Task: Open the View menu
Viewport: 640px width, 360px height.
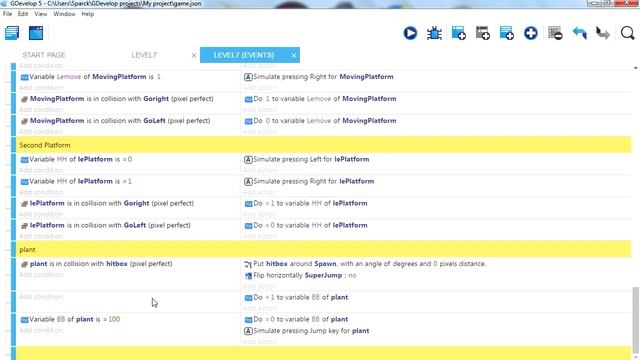Action: point(40,14)
